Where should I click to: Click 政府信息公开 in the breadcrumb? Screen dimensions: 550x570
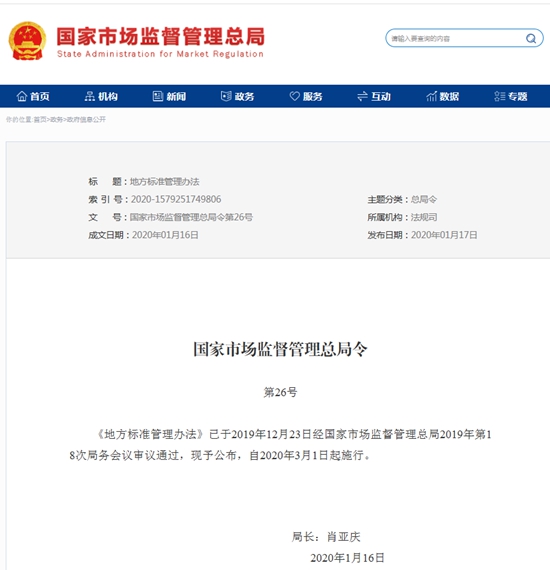(86, 119)
